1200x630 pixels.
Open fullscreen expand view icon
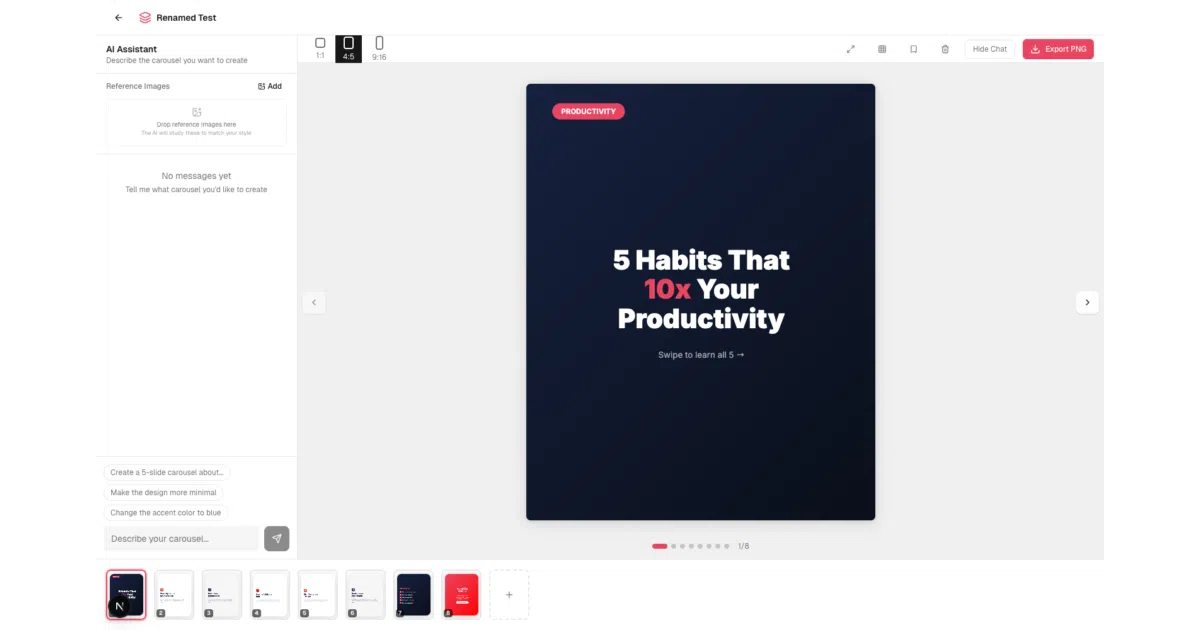pyautogui.click(x=851, y=49)
